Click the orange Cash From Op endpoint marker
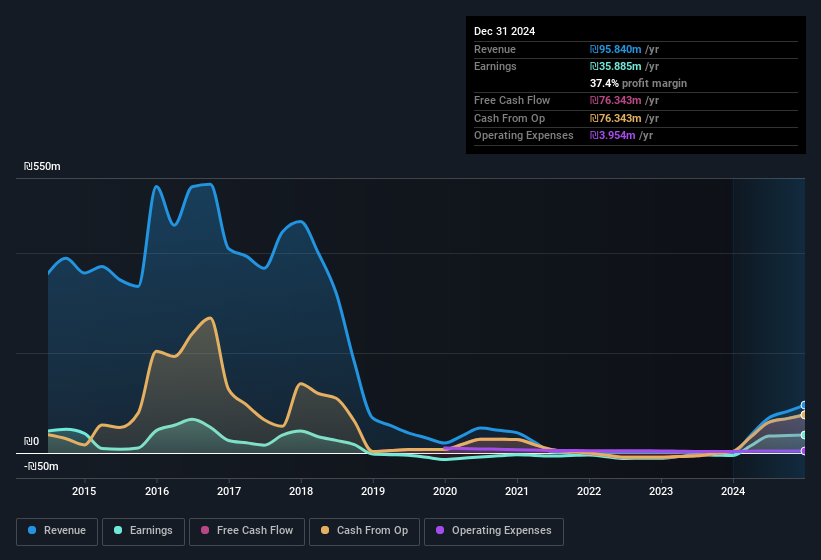 [803, 415]
